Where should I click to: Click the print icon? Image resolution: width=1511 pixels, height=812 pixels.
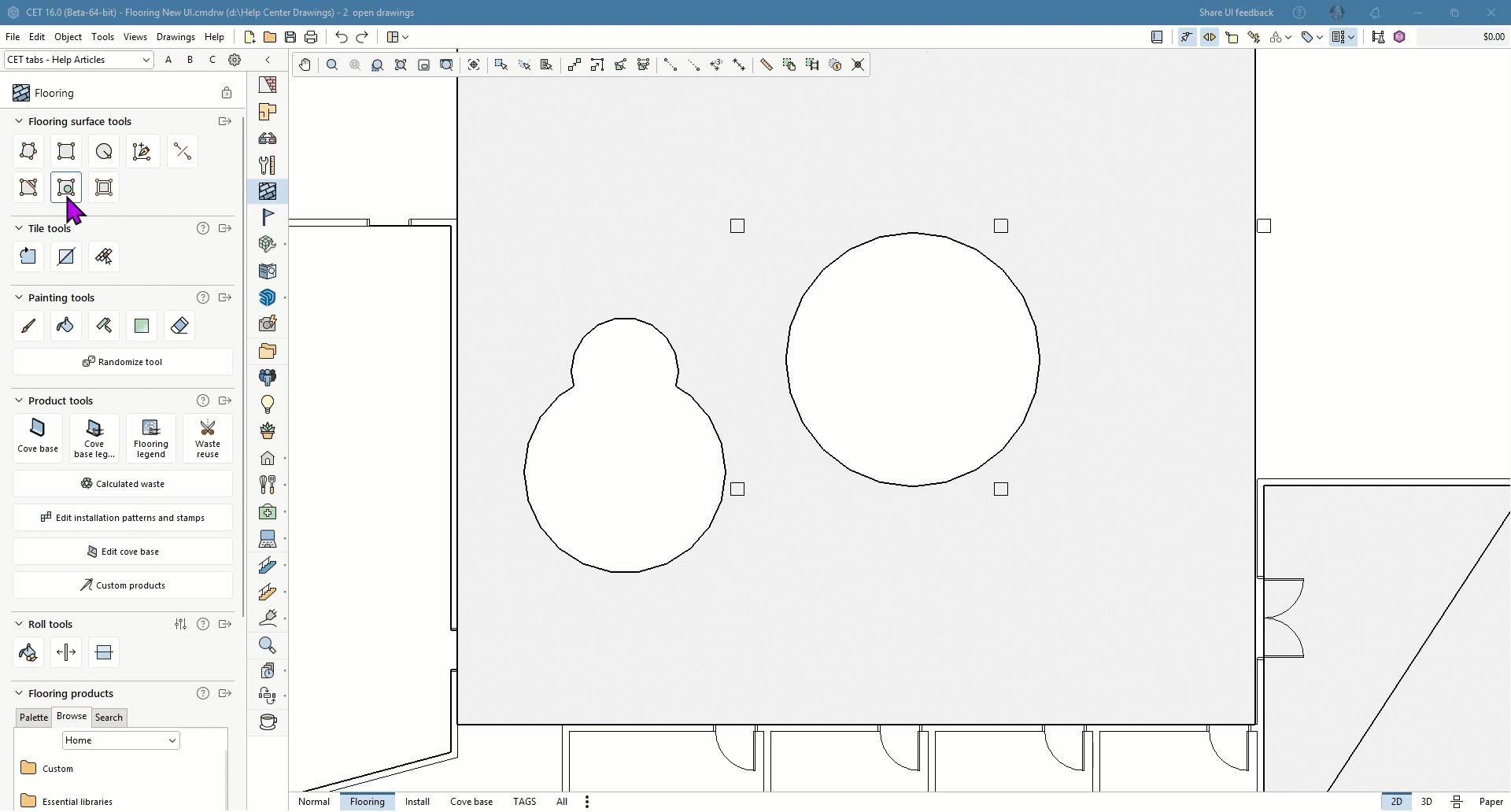pos(311,37)
